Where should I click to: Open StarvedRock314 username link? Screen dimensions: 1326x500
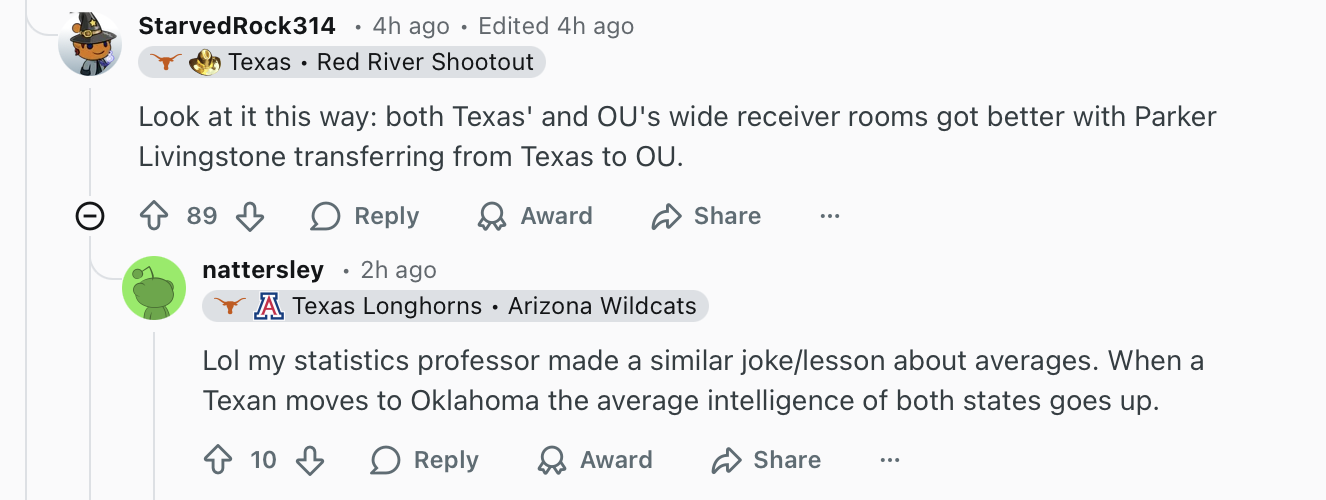coord(237,26)
